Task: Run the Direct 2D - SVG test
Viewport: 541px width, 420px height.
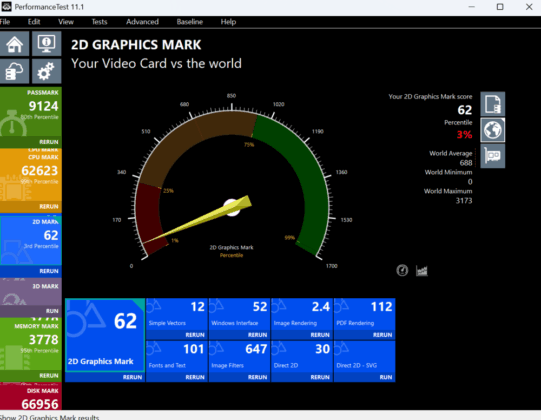Action: pyautogui.click(x=386, y=377)
